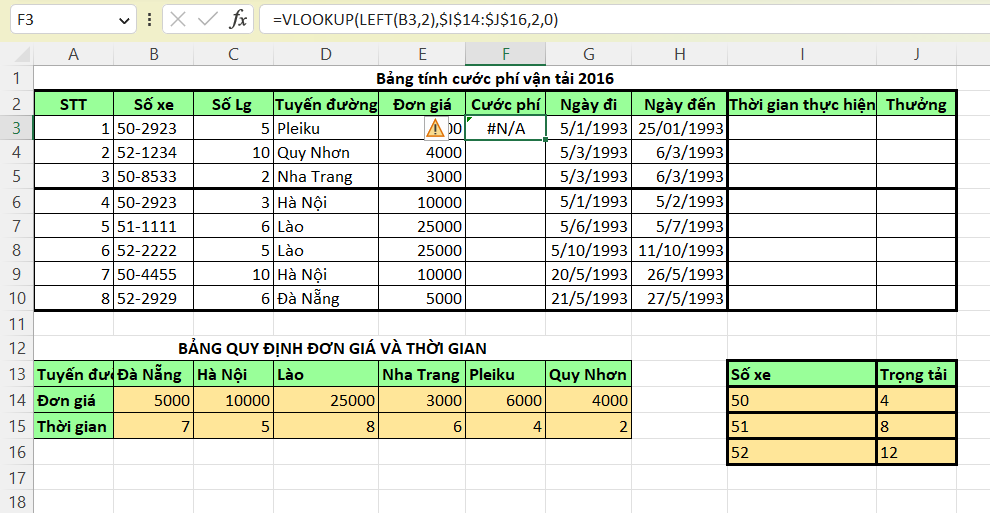This screenshot has height=513, width=990.
Task: Cancel formula entry with X icon
Action: (178, 20)
